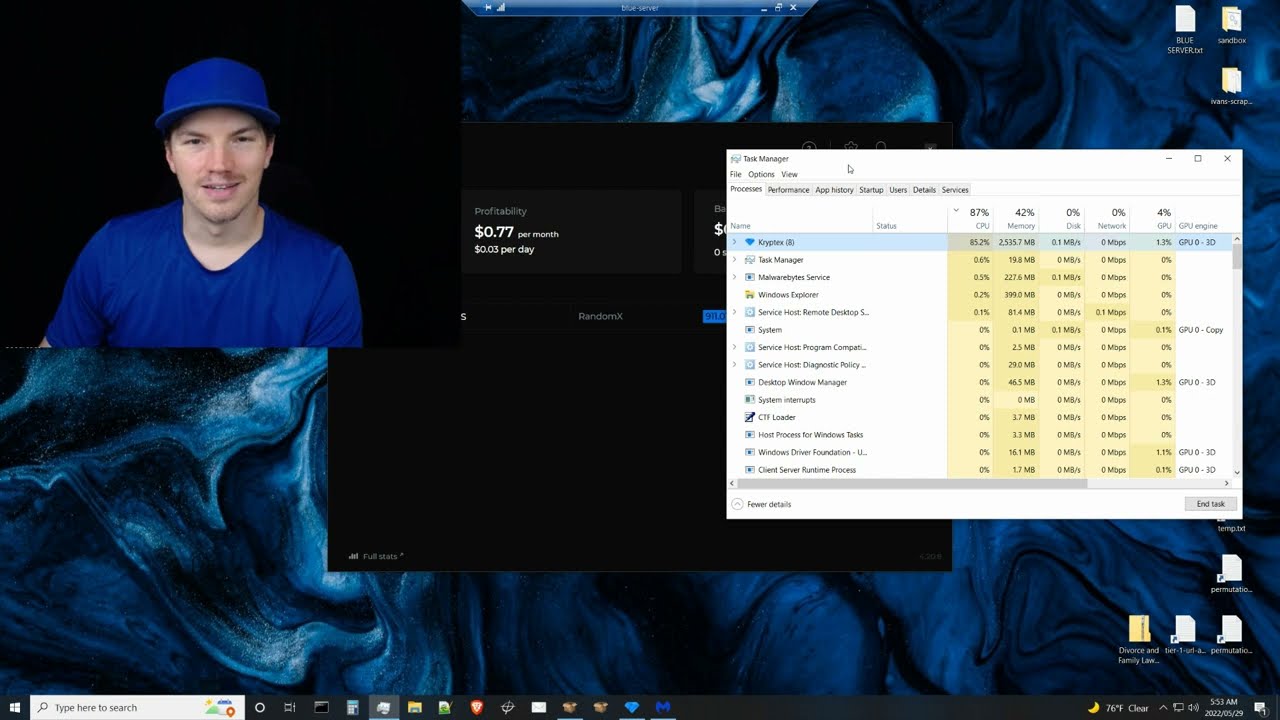This screenshot has height=720, width=1280.
Task: Expand Full stats in Kryptex window
Action: click(x=376, y=556)
